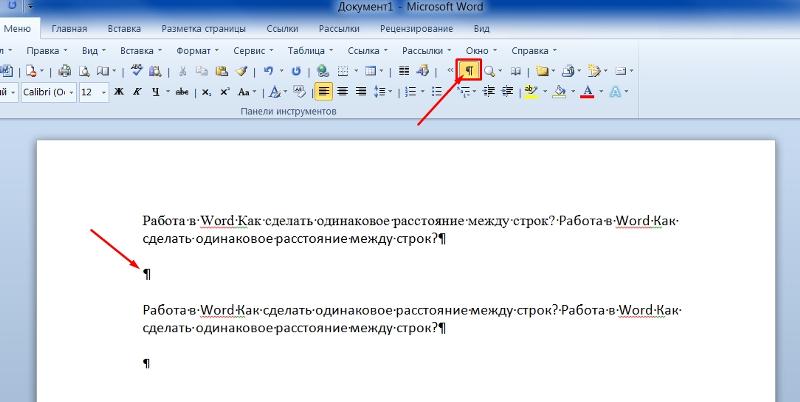The height and width of the screenshot is (402, 800).
Task: Click the Research books icon
Action: [x=155, y=71]
